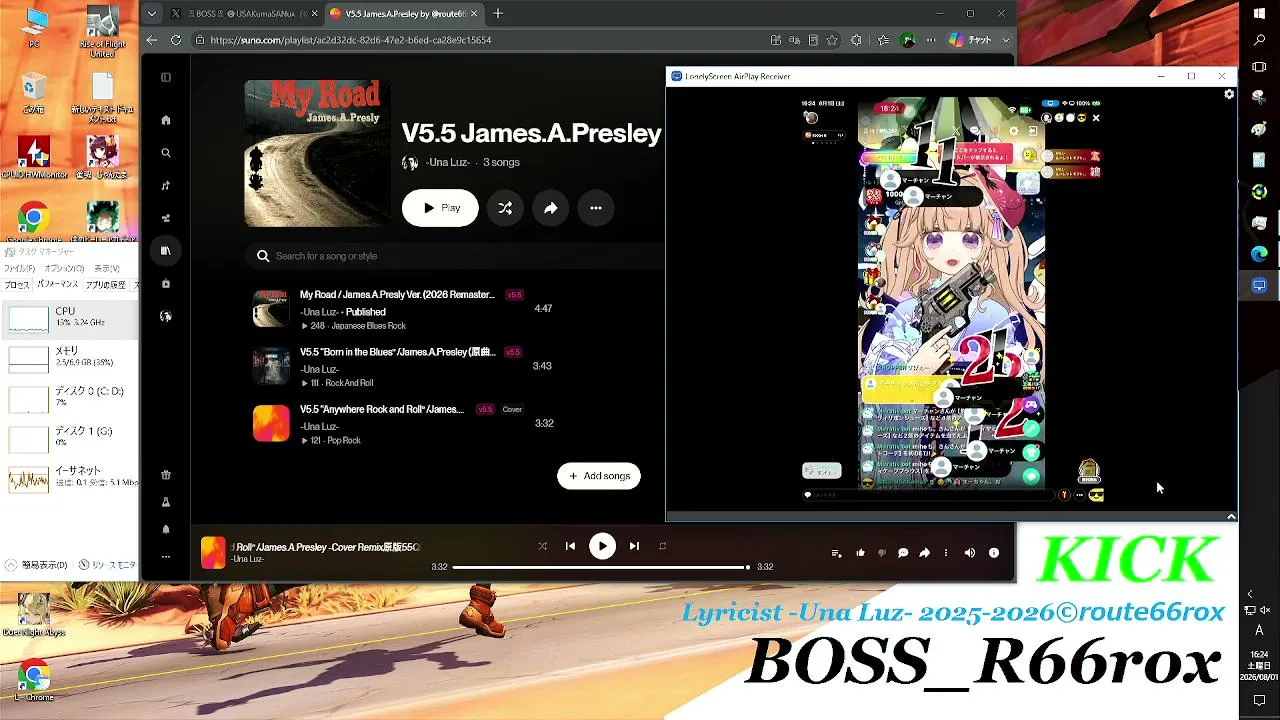Image resolution: width=1280 pixels, height=720 pixels.
Task: Share the current song from player bar
Action: click(925, 553)
